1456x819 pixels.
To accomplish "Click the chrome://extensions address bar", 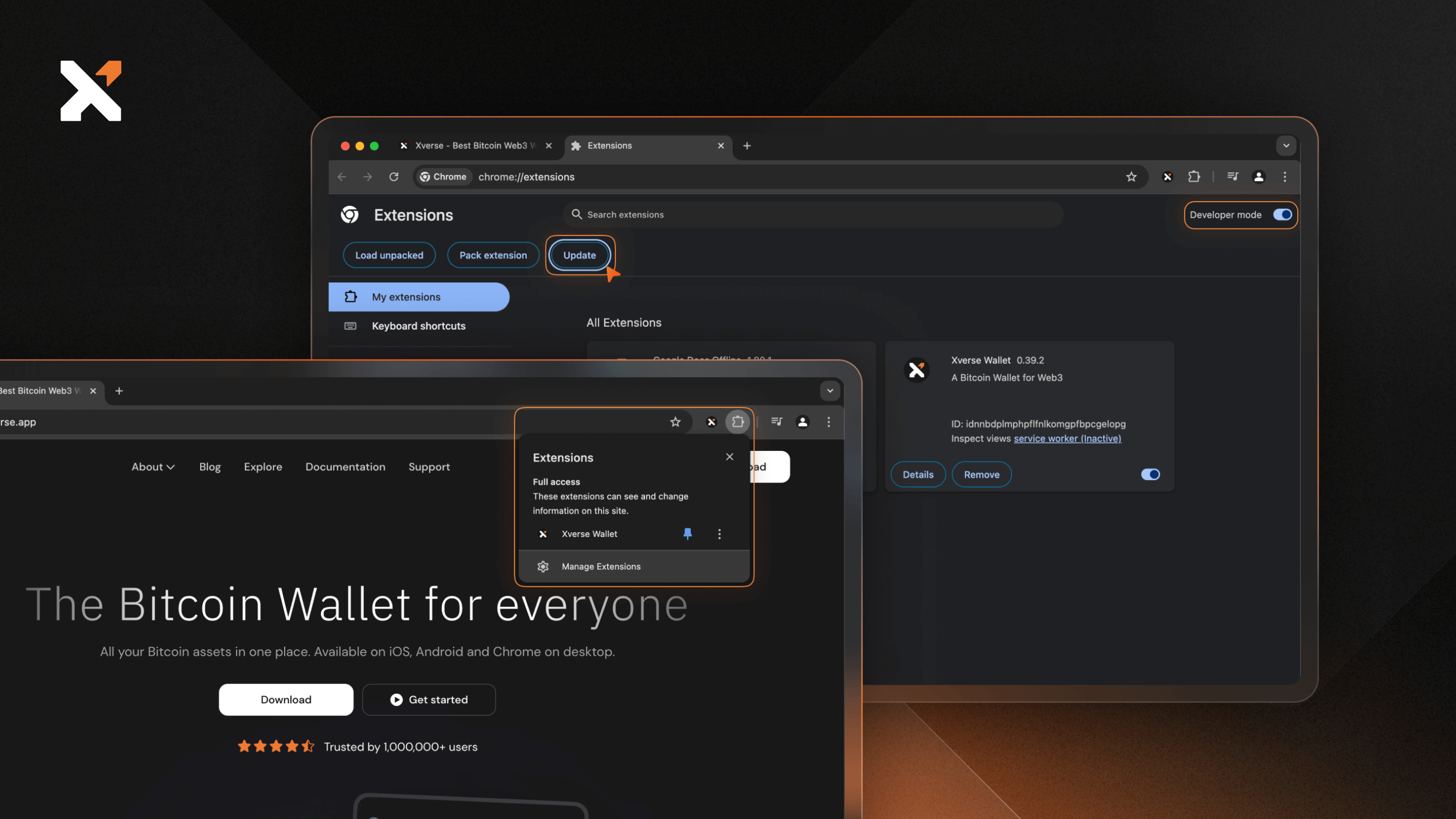I will (780, 177).
